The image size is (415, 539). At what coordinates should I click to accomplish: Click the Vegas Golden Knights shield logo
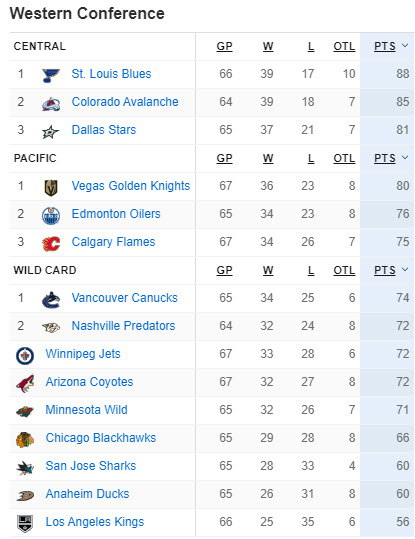pyautogui.click(x=51, y=187)
